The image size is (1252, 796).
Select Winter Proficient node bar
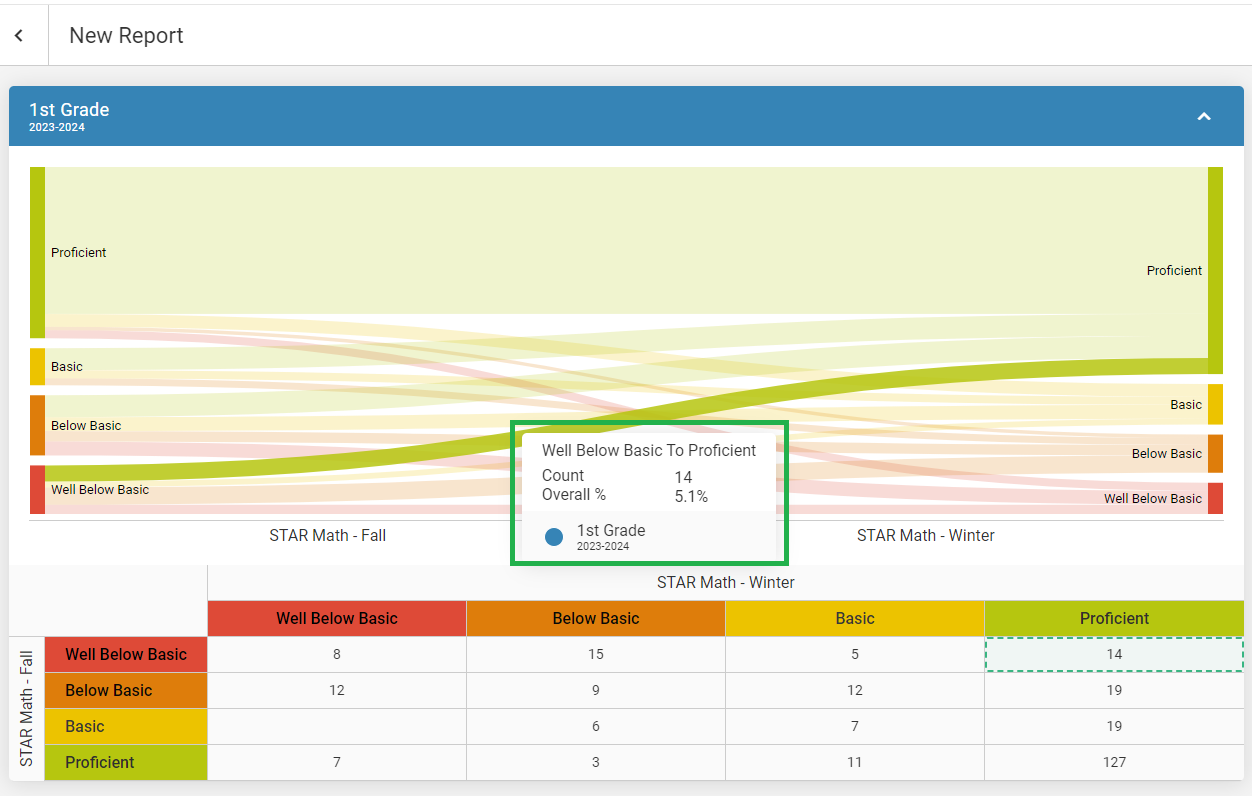(1215, 270)
